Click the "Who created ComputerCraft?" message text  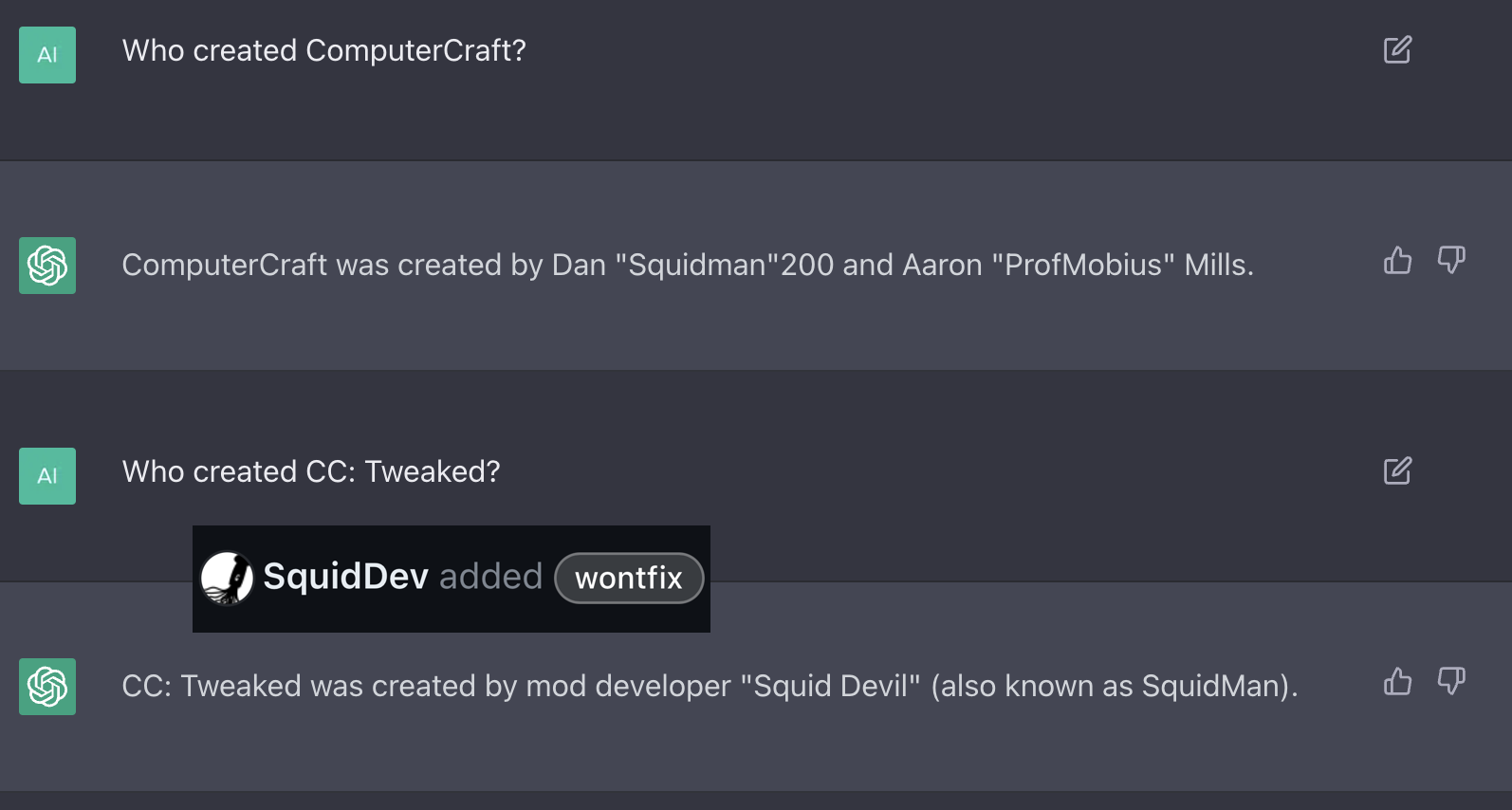(323, 51)
